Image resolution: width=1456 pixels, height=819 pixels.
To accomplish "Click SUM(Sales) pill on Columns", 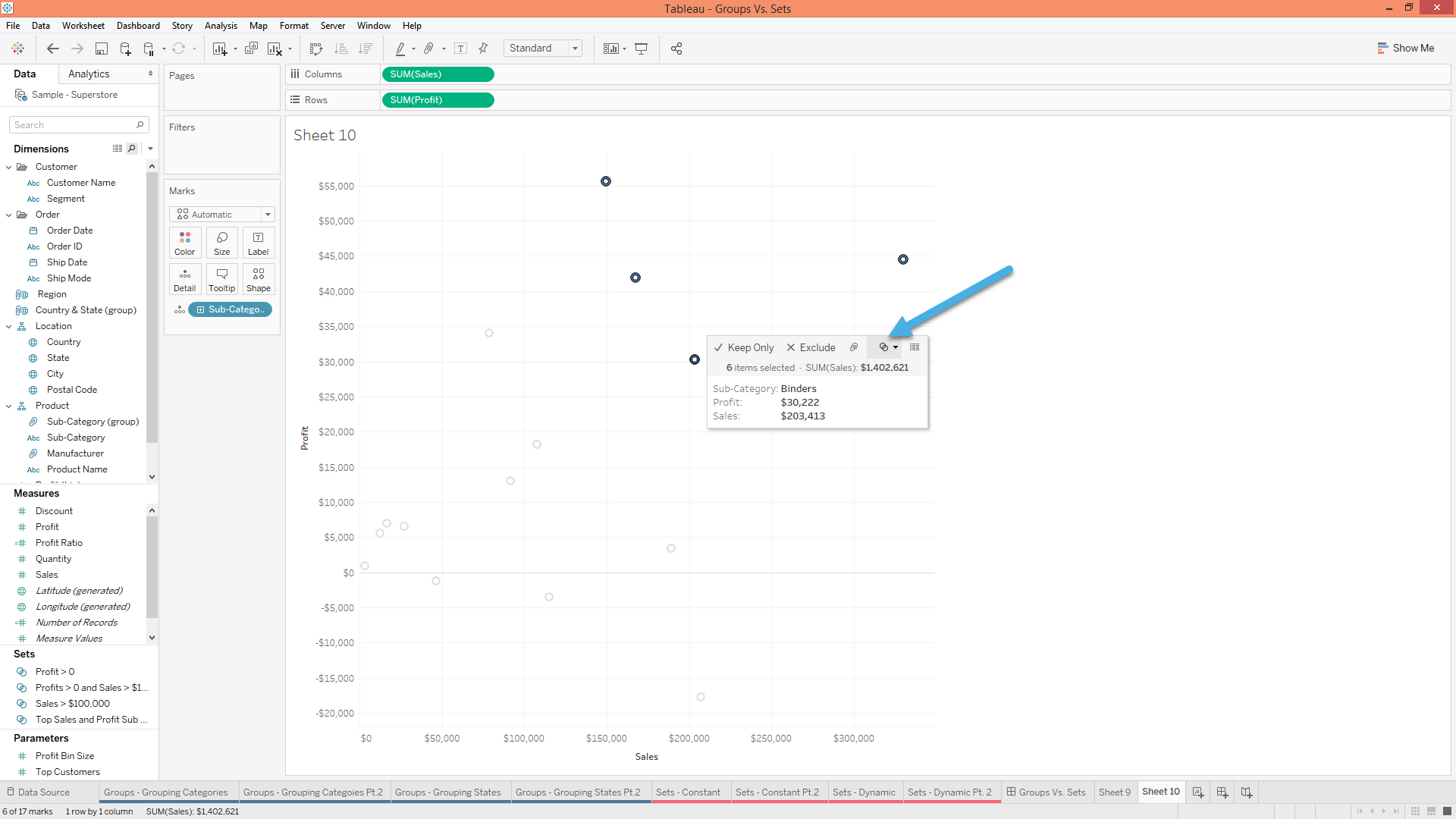I will 438,74.
